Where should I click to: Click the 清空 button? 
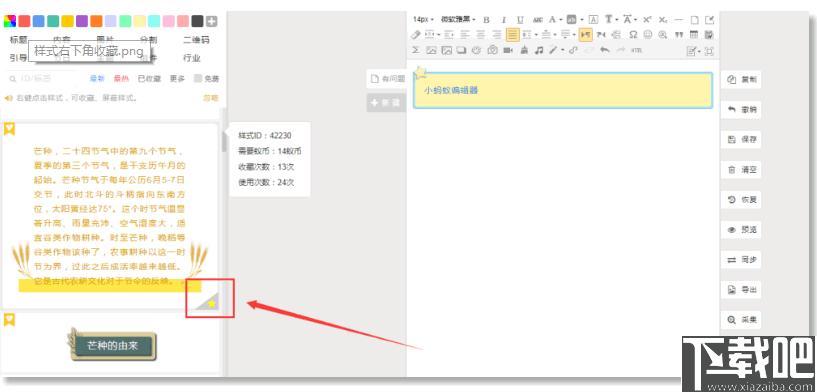coord(740,169)
